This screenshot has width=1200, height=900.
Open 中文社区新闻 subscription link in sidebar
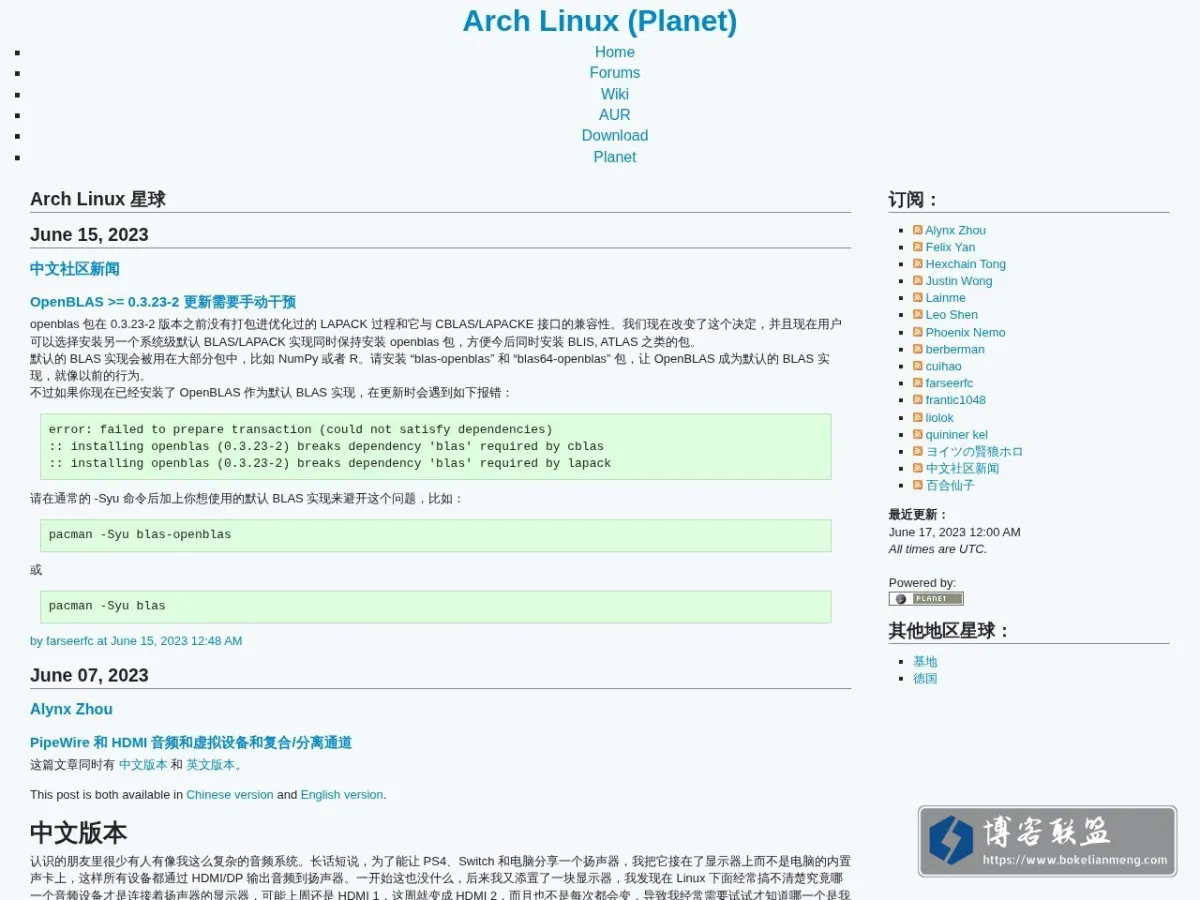pos(962,468)
